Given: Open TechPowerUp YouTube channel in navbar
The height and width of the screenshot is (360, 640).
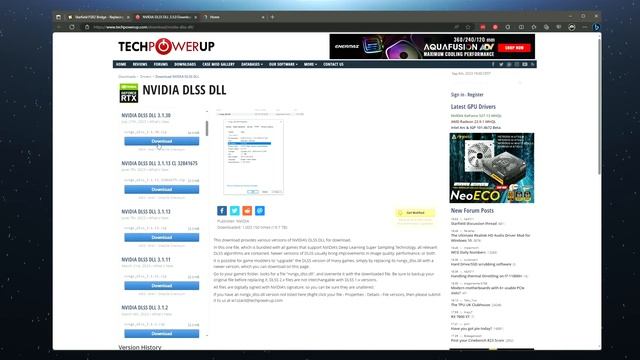Looking at the screenshot, I should click(525, 64).
